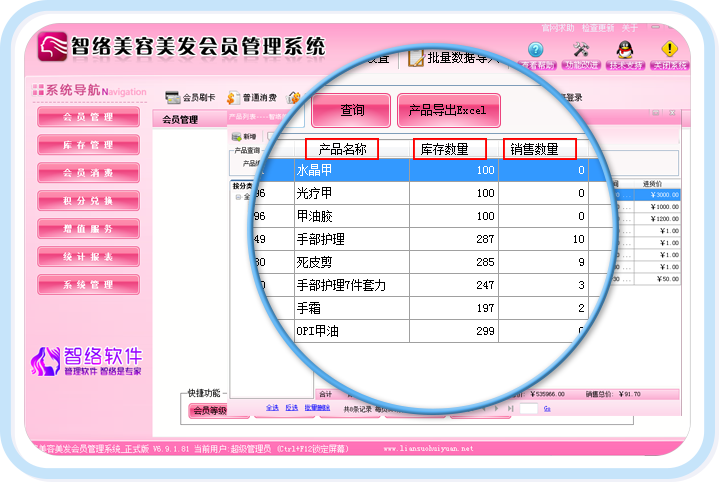The image size is (719, 482).
Task: Collapse the category tree node under 按分类
Action: point(238,197)
